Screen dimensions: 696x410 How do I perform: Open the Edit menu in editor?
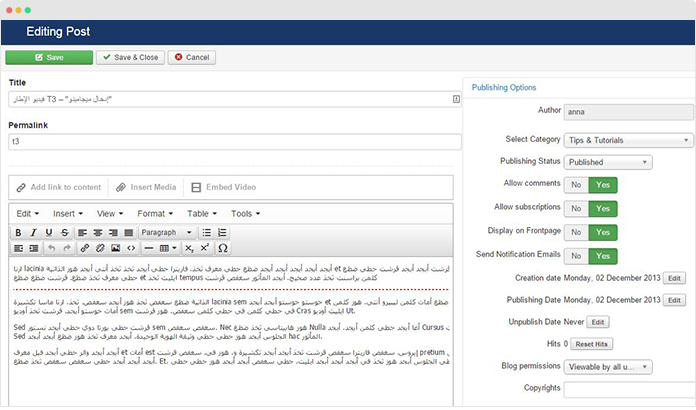28,214
